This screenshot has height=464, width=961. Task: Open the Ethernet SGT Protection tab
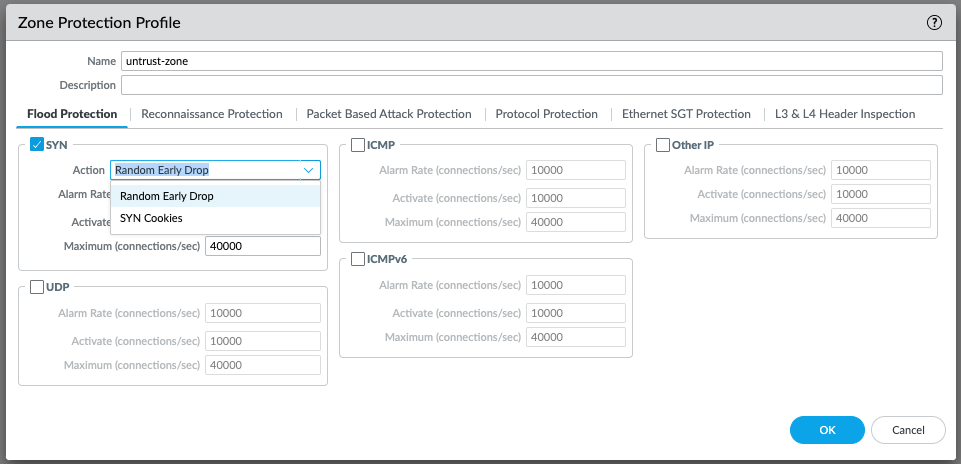pos(686,114)
